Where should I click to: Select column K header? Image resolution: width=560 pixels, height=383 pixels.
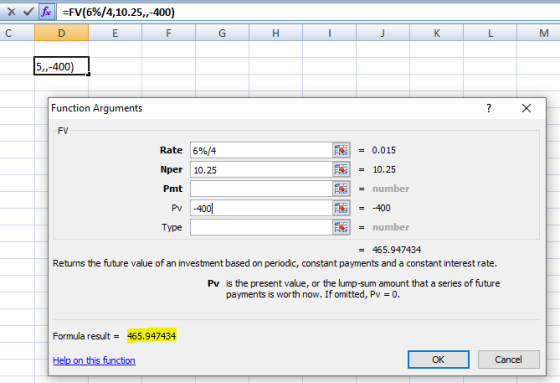pyautogui.click(x=436, y=33)
